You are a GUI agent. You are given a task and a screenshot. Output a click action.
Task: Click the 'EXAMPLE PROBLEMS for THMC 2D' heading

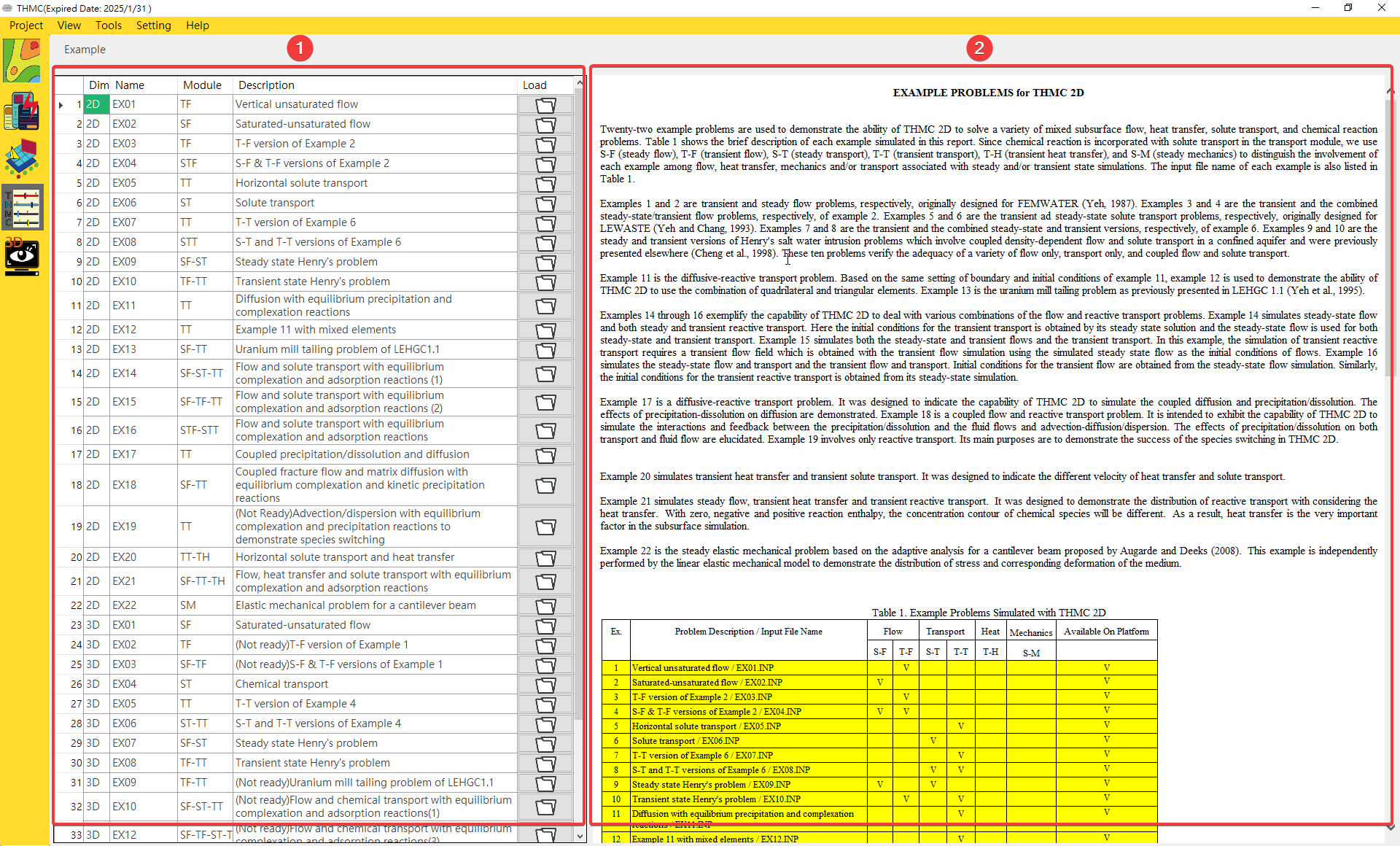coord(988,93)
